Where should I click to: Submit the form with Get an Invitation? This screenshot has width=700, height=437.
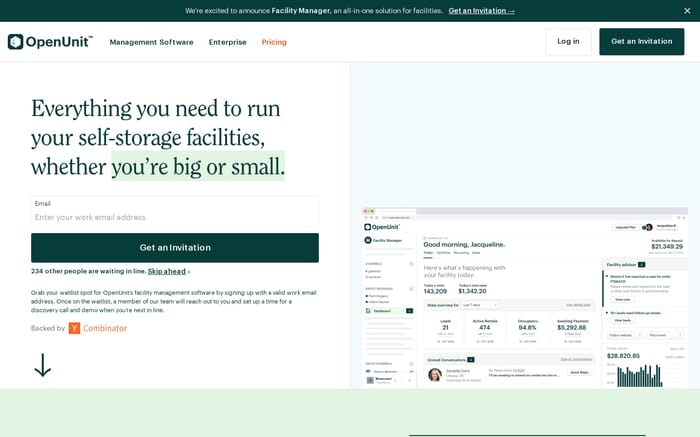click(175, 248)
